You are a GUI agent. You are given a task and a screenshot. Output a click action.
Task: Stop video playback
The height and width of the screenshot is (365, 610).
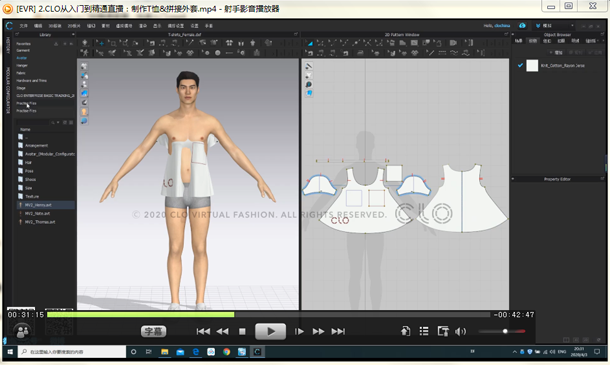pos(242,331)
